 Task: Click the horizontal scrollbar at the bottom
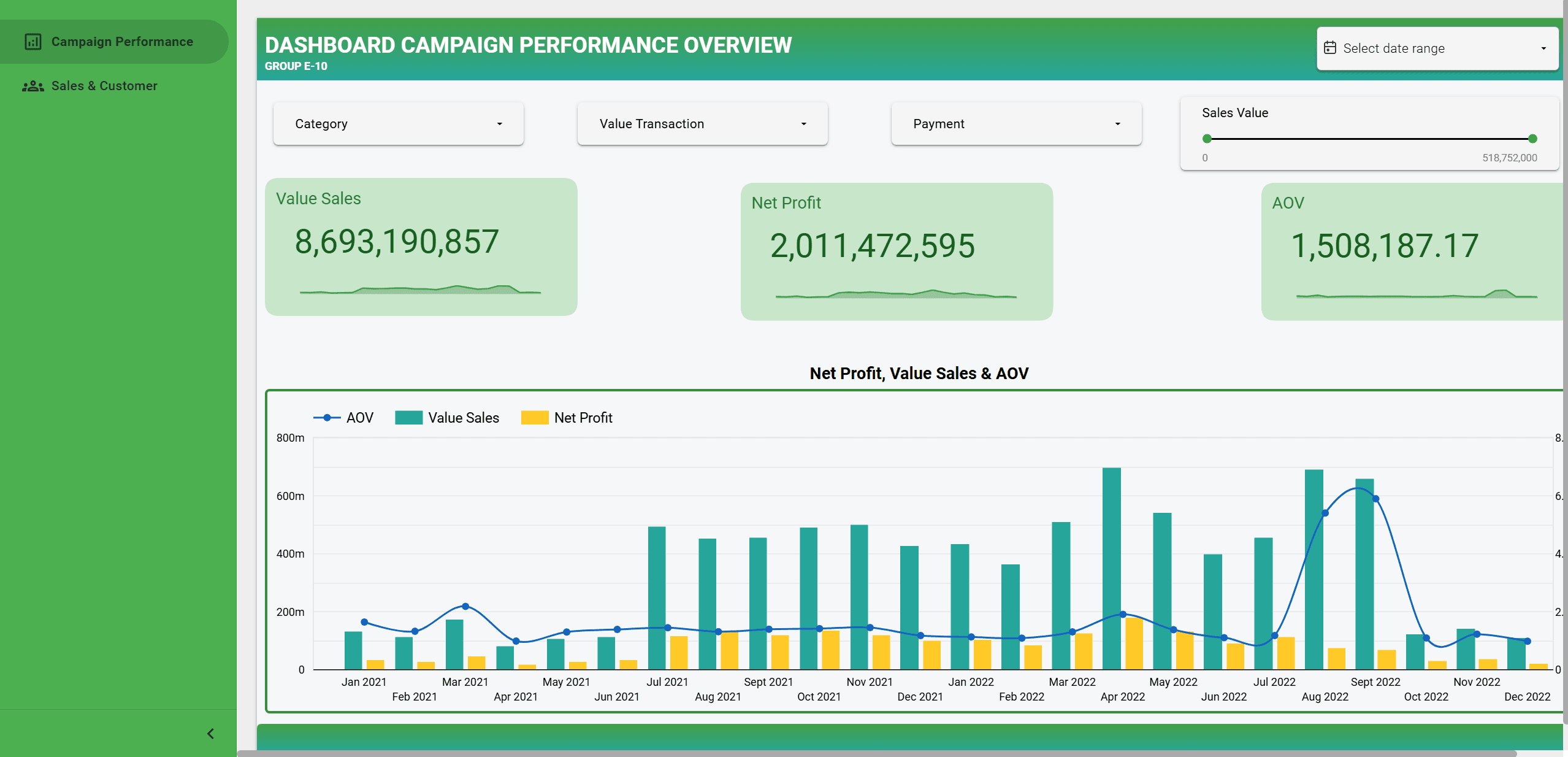point(877,753)
